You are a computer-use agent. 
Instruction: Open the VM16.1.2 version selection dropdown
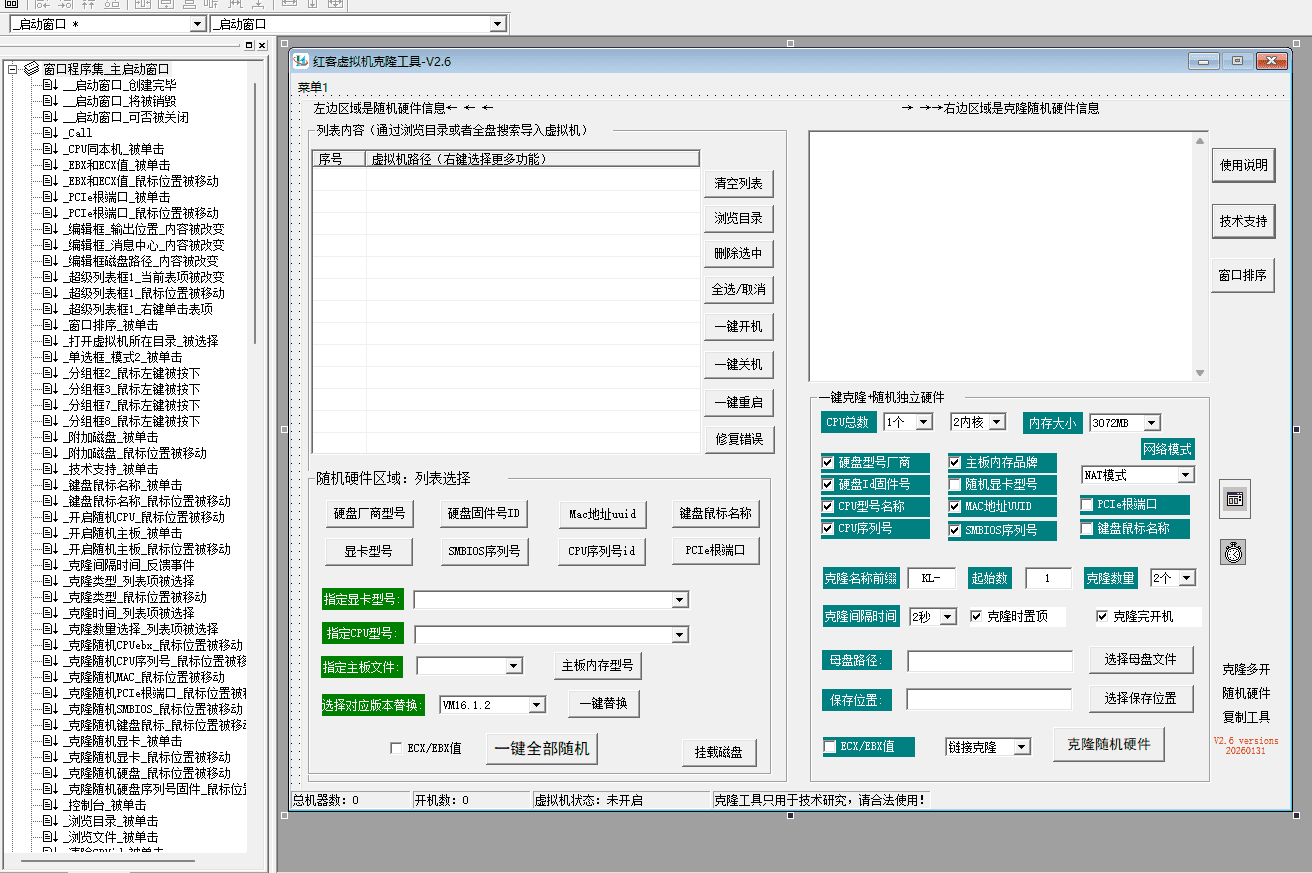pos(536,705)
